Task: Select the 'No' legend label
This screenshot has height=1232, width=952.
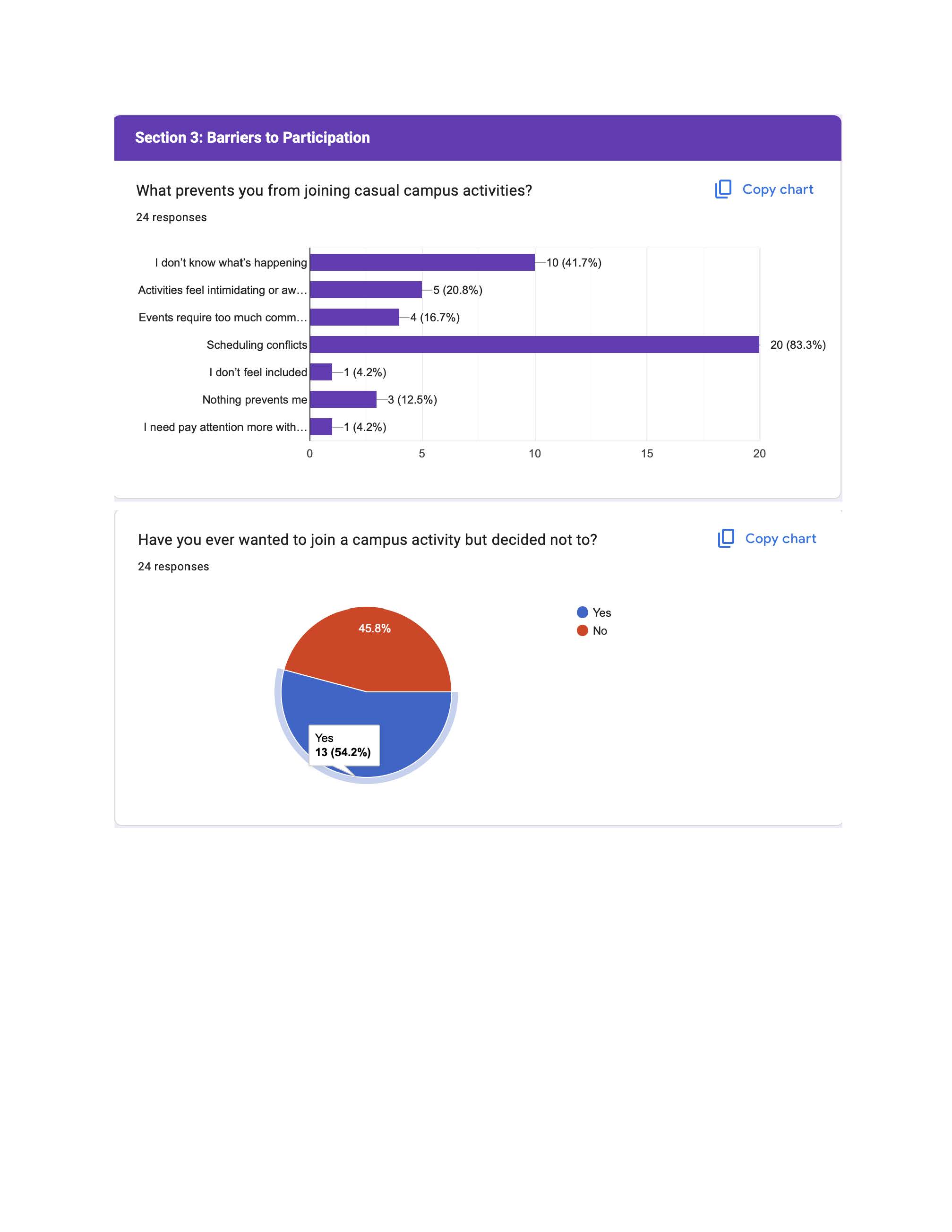Action: point(600,631)
